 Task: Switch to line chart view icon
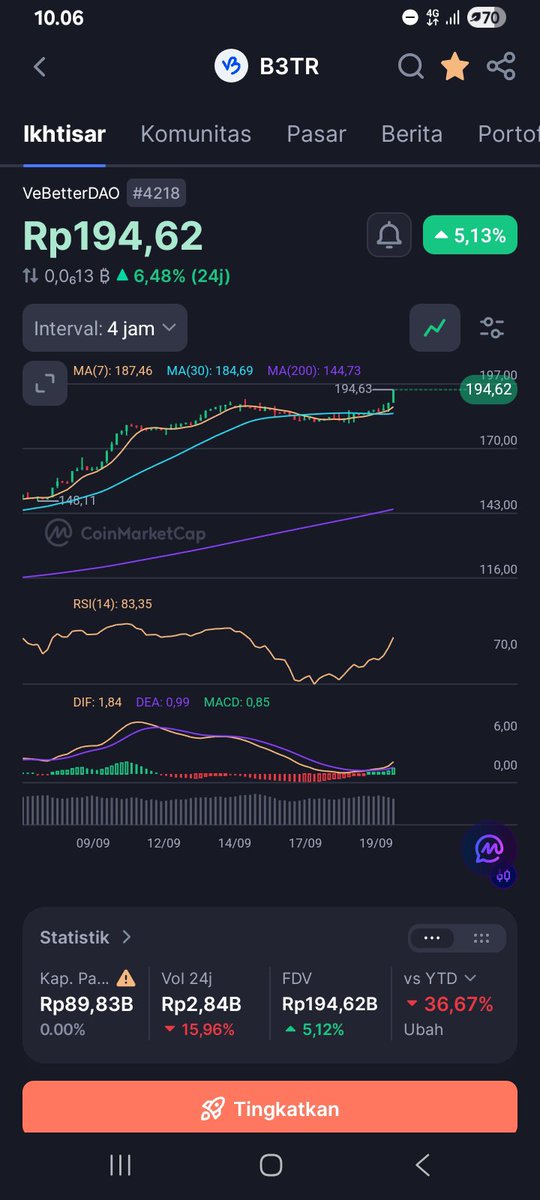[435, 327]
